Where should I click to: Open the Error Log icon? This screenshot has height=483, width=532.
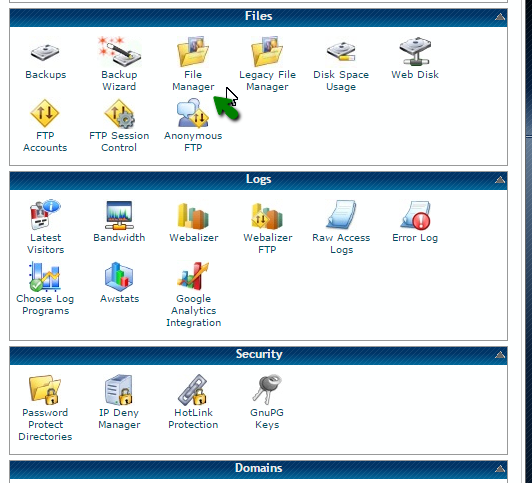[x=415, y=215]
